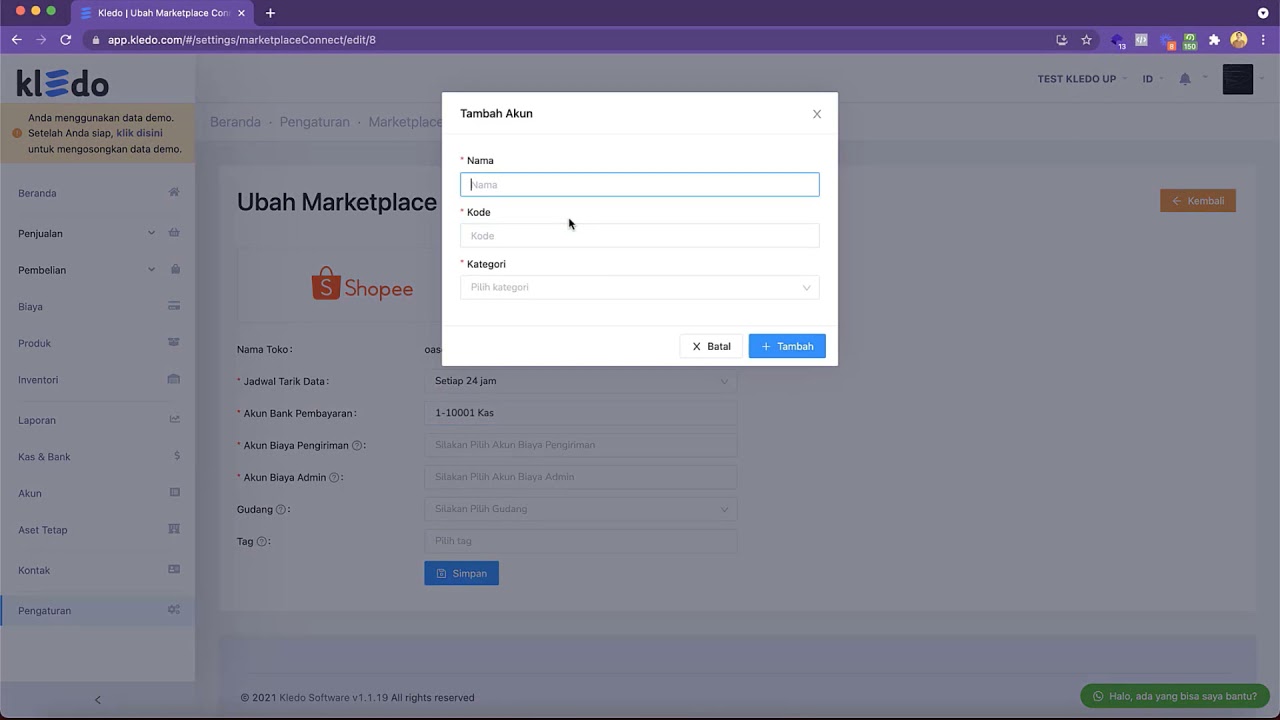1280x720 pixels.
Task: Click the Pengaturan gears icon
Action: (174, 610)
